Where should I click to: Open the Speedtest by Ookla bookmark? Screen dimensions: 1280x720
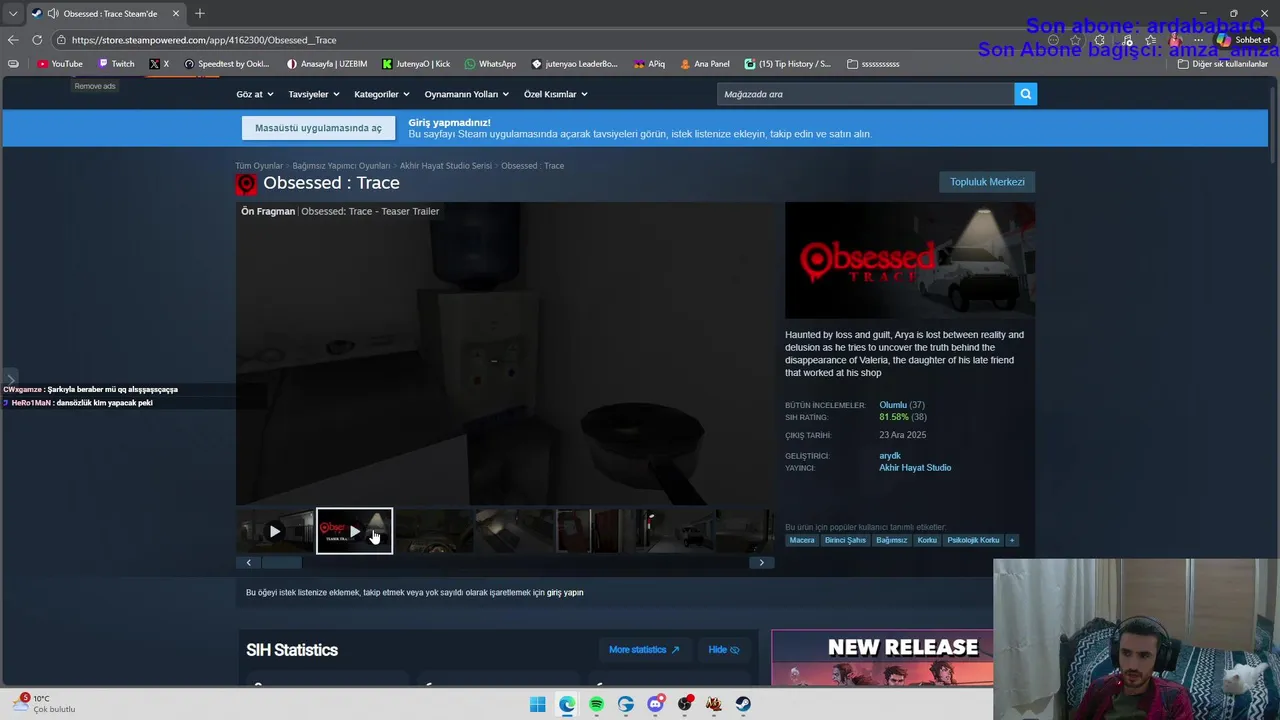click(227, 64)
